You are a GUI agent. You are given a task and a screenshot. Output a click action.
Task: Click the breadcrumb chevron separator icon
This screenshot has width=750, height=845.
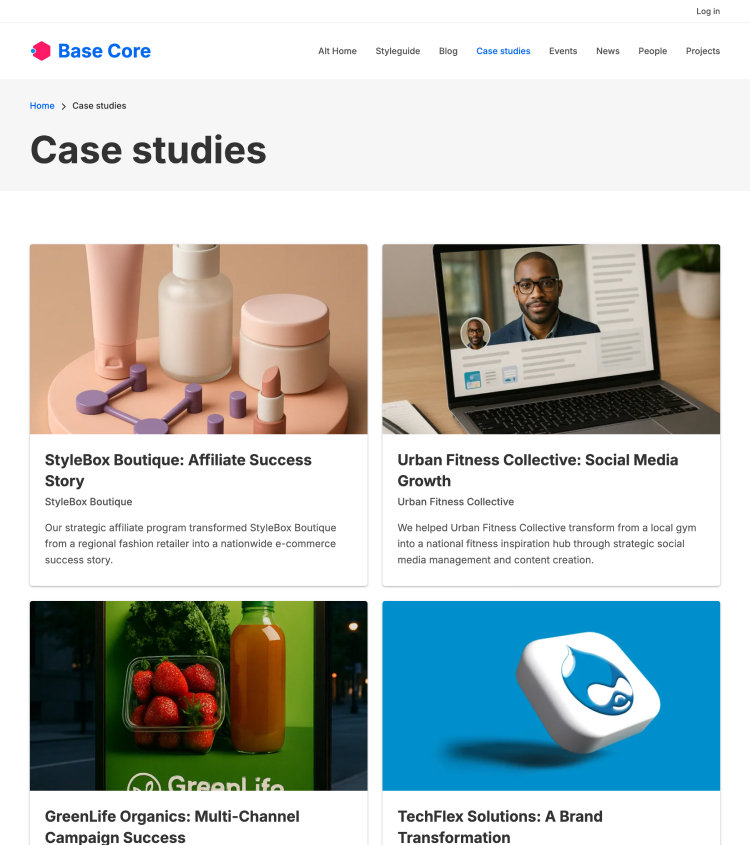point(64,106)
